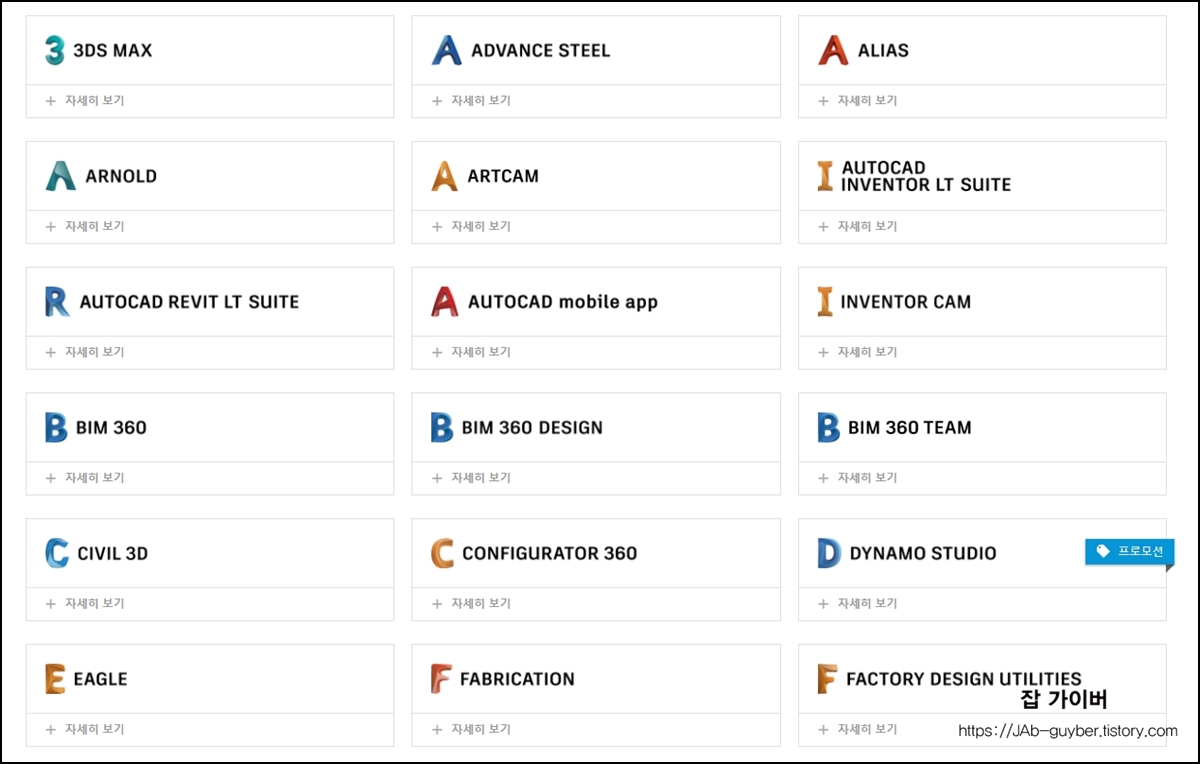Click the EAGLE E icon
Screen dimensions: 1200x764
pyautogui.click(x=55, y=679)
